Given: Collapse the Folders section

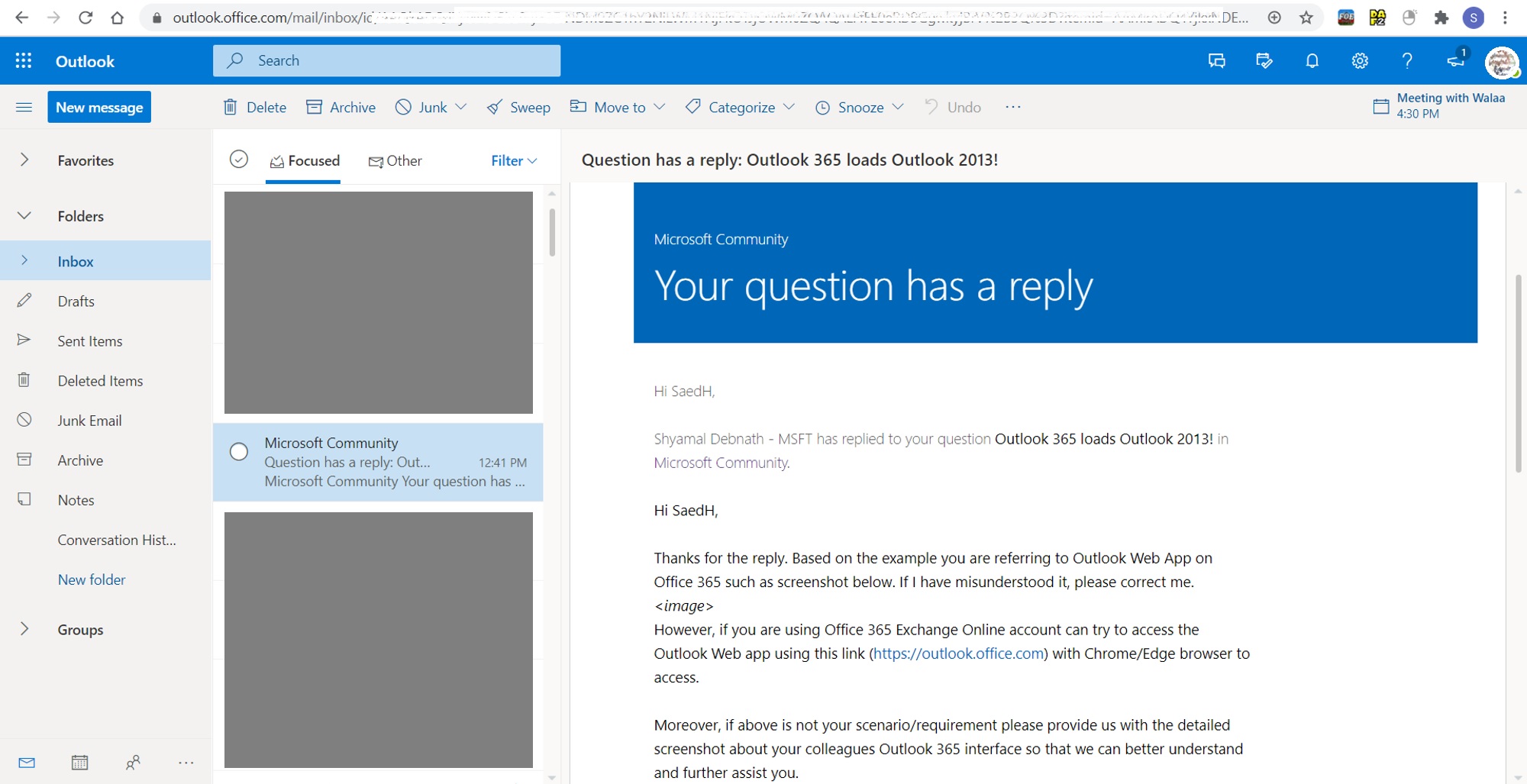Looking at the screenshot, I should pyautogui.click(x=24, y=216).
